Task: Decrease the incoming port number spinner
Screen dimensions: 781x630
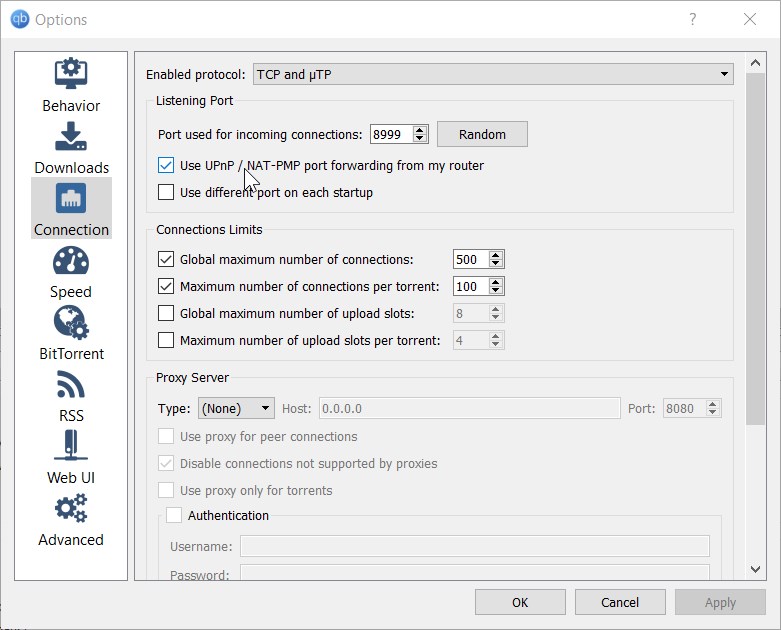Action: (x=420, y=138)
